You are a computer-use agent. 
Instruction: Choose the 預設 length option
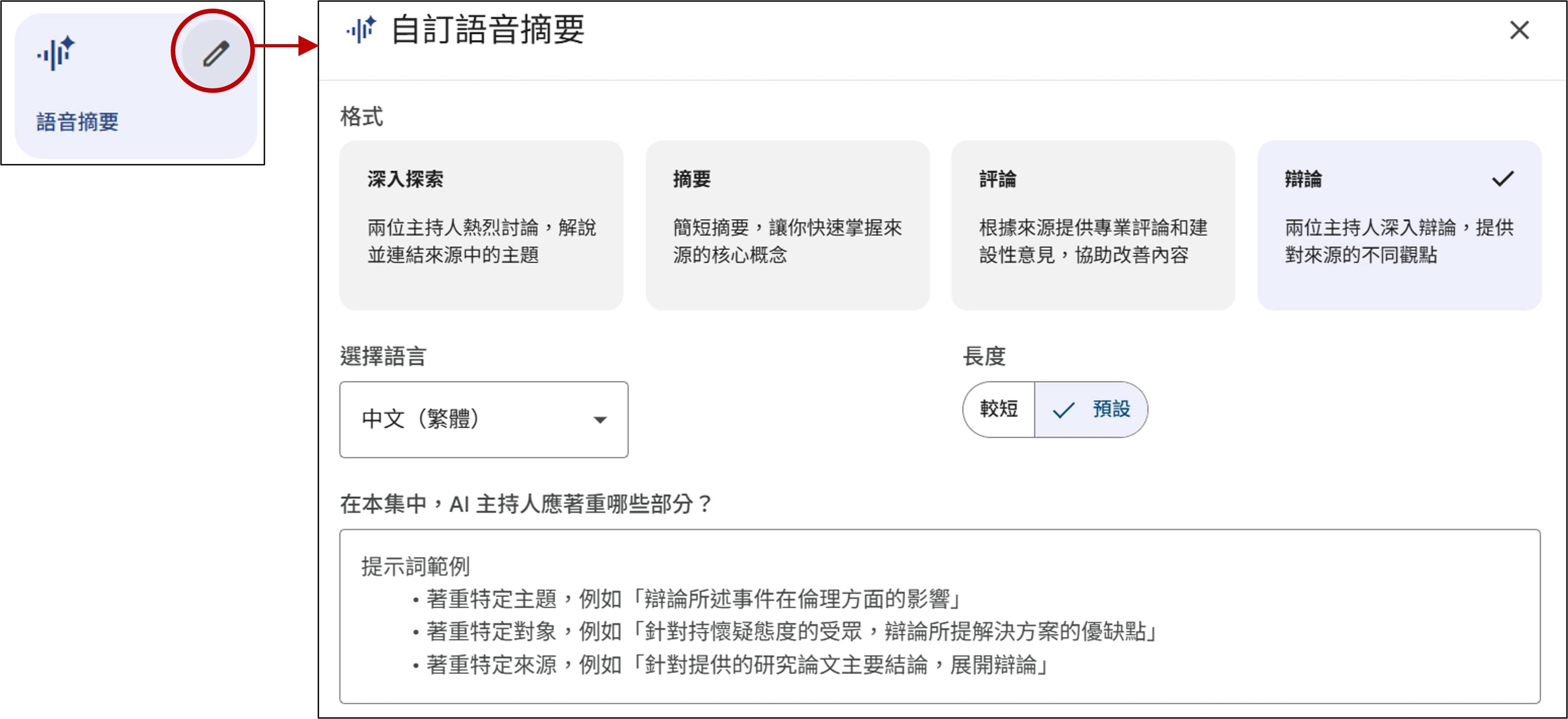coord(1110,409)
